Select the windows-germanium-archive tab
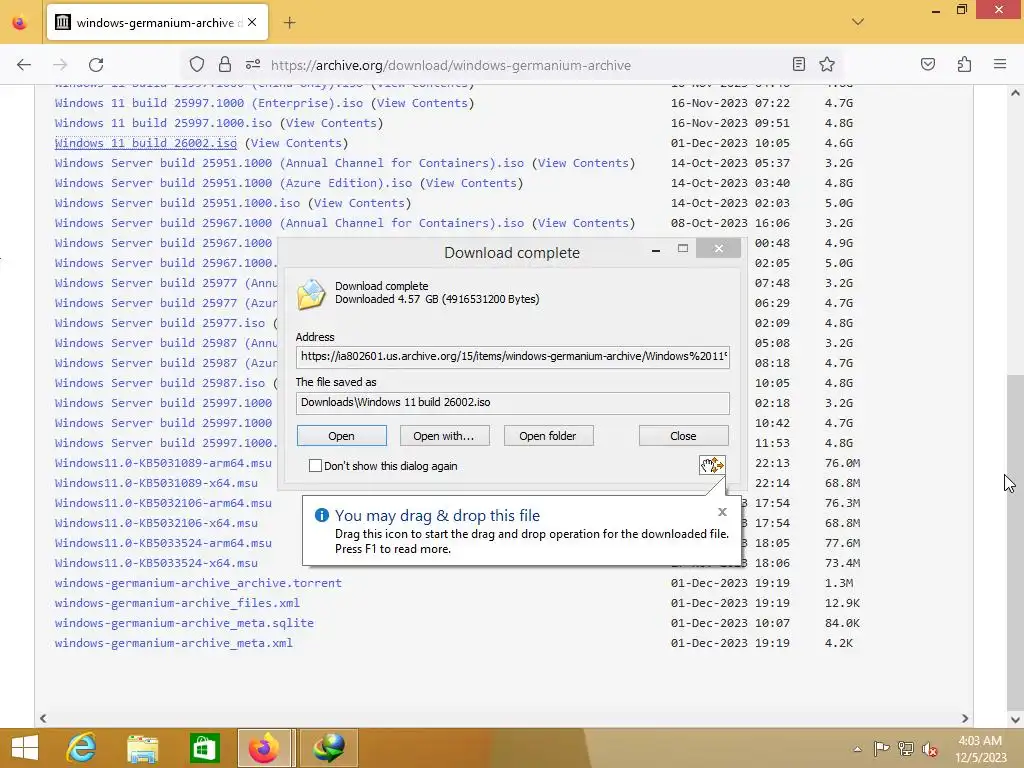Screen dimensions: 1024x768 (157, 22)
